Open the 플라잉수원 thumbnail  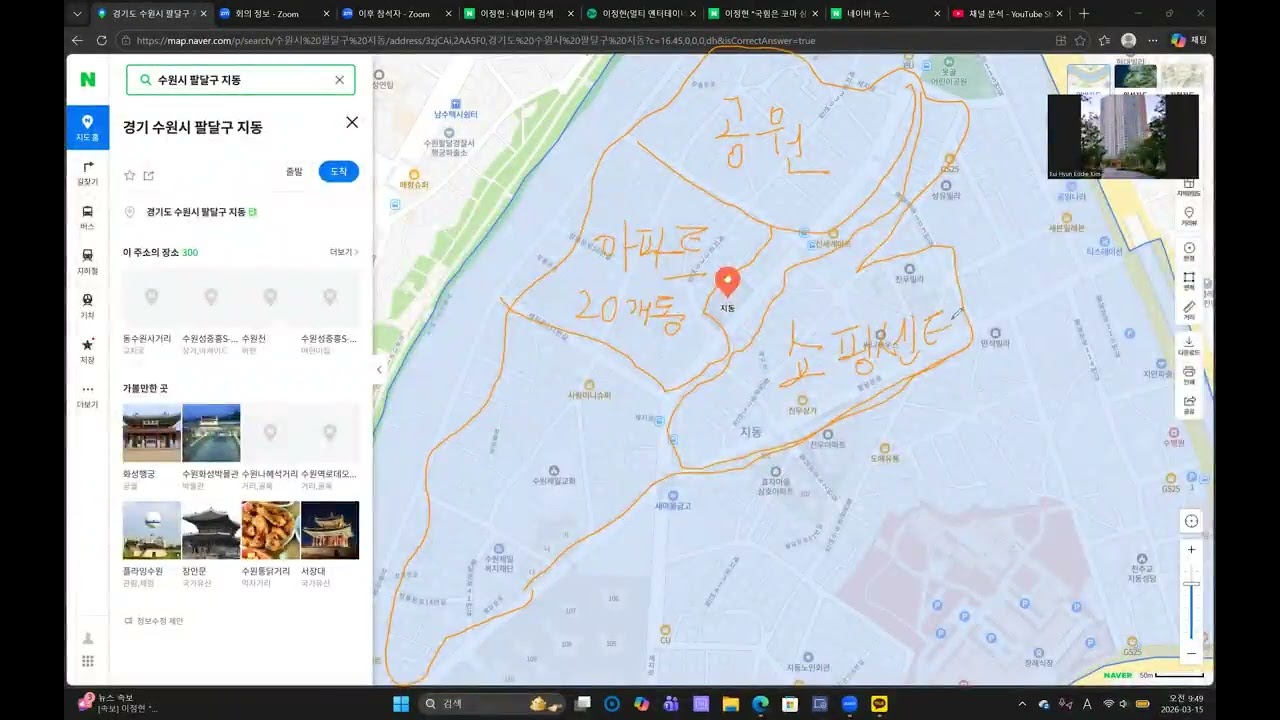point(152,530)
